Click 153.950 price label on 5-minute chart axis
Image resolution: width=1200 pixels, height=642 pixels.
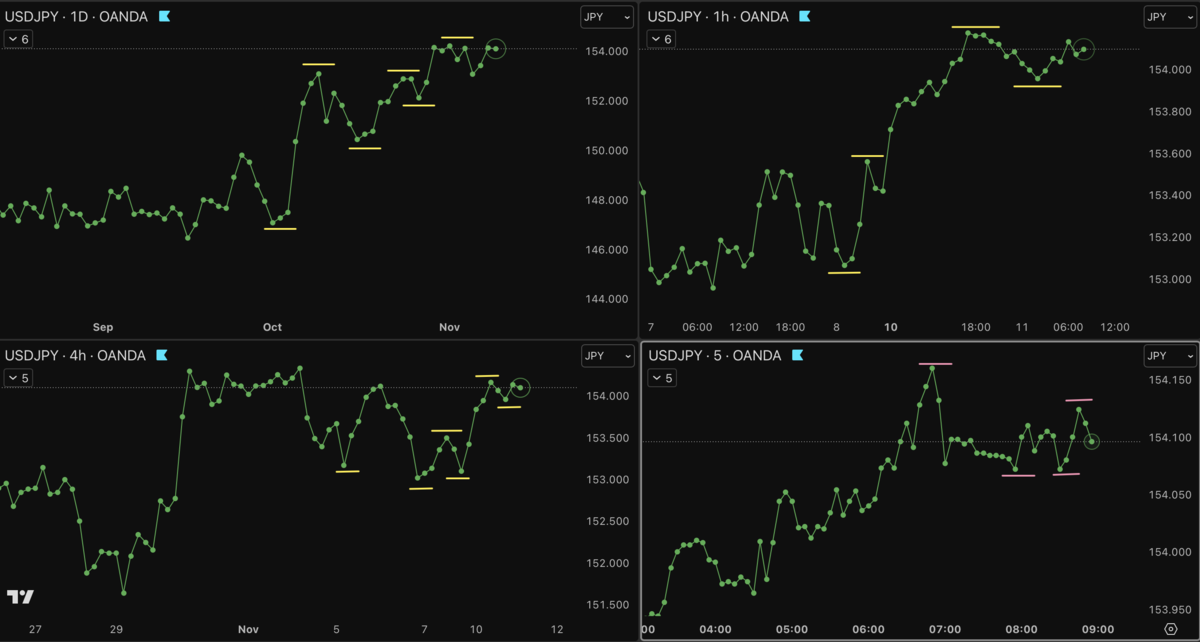point(1169,610)
